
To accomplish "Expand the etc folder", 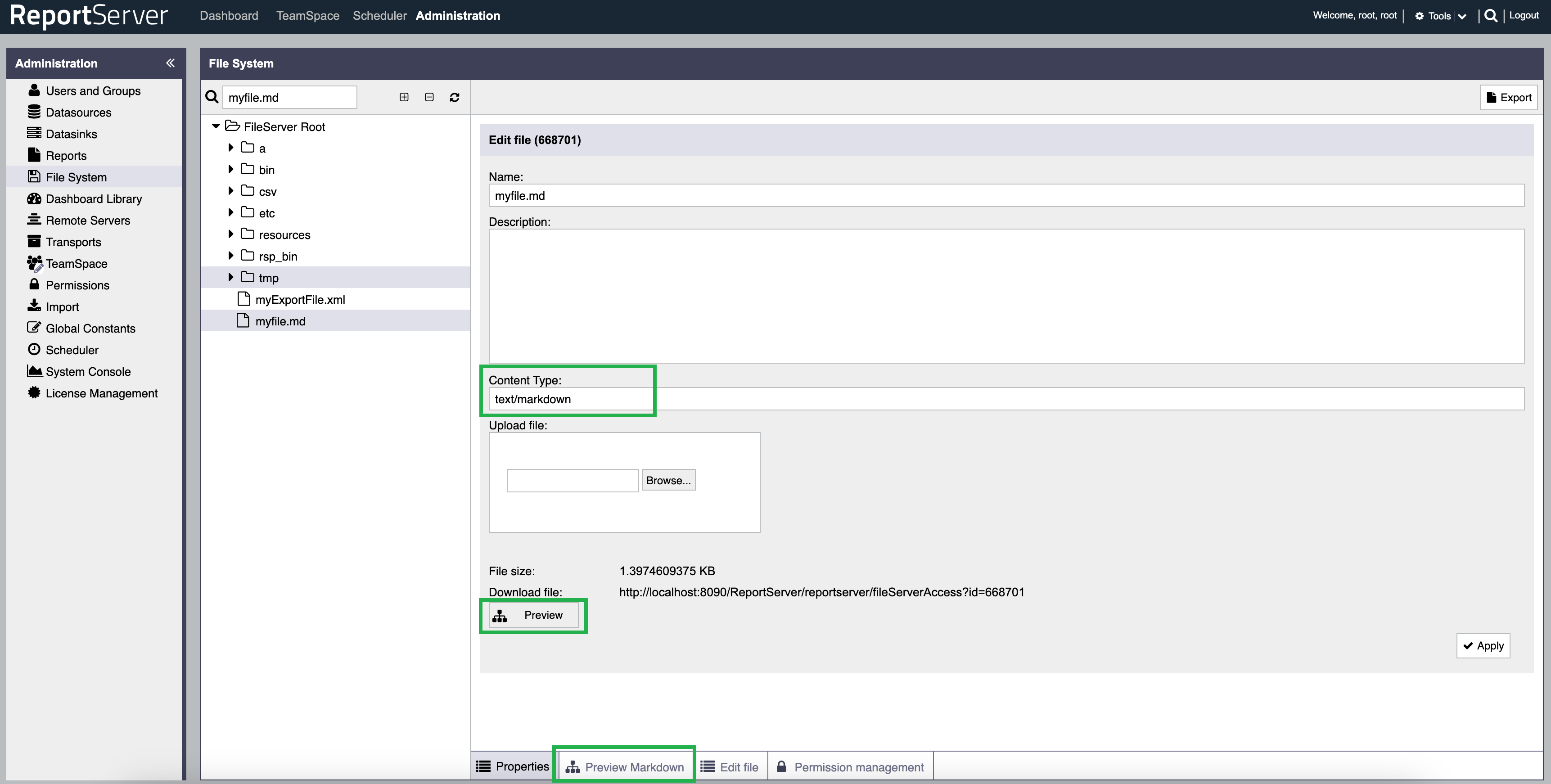I will pyautogui.click(x=230, y=212).
